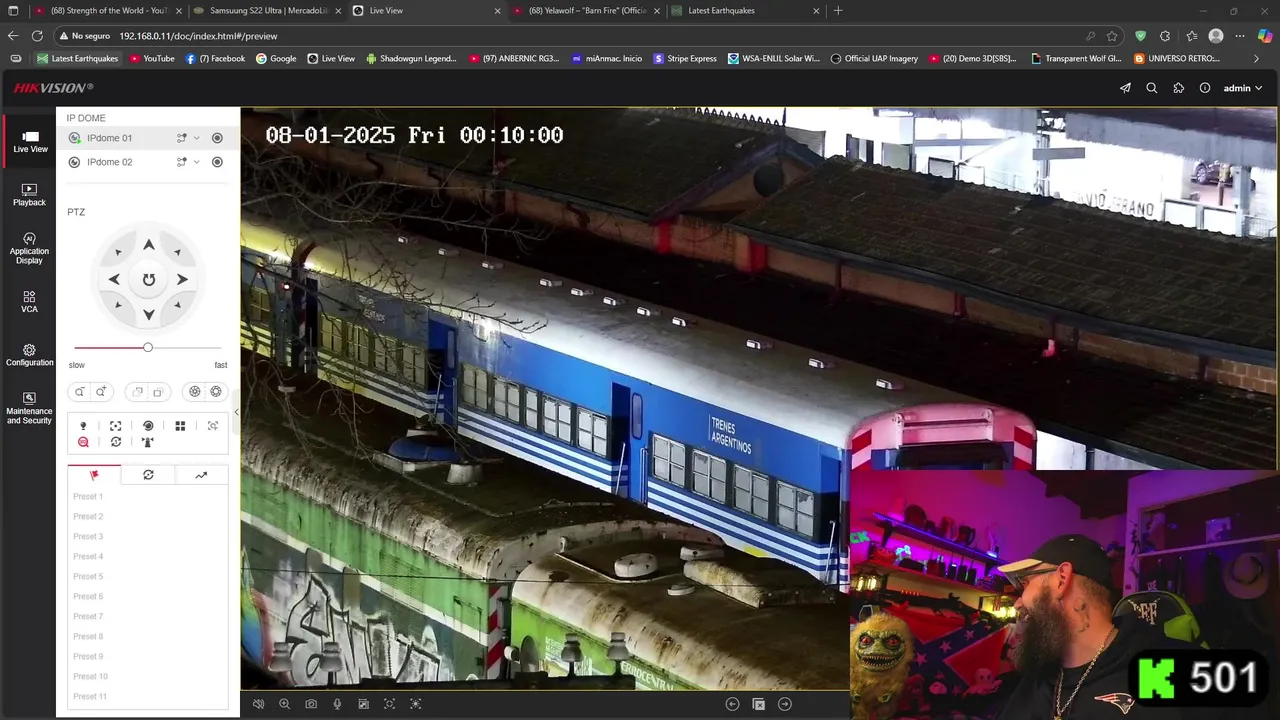Move camera diagonally down-left
The image size is (1280, 720).
[119, 305]
